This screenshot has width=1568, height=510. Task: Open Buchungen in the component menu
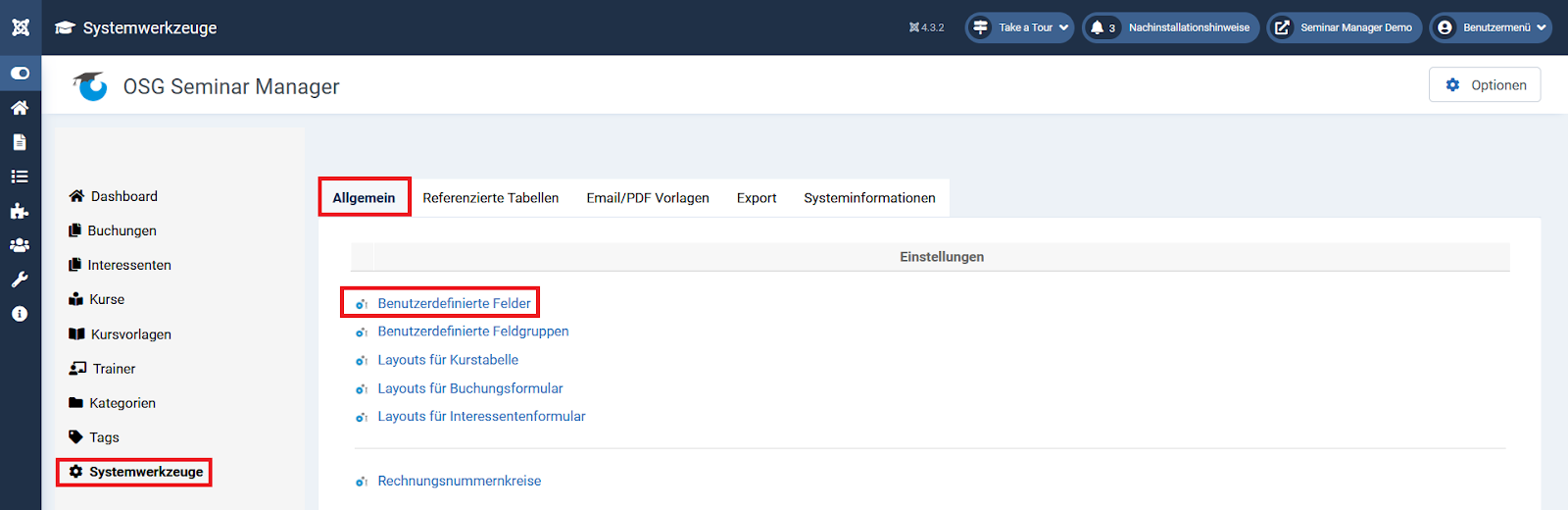click(x=122, y=230)
